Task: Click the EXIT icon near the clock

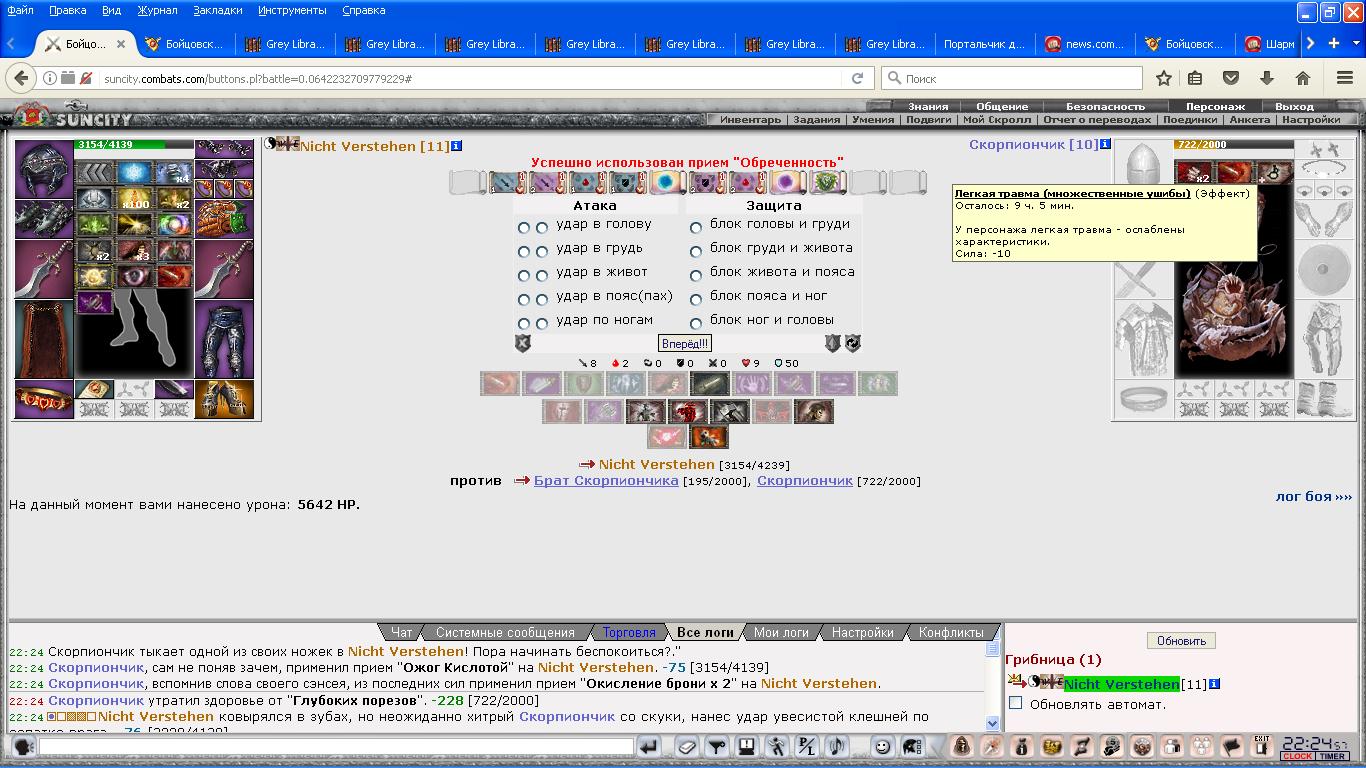Action: pyautogui.click(x=1262, y=744)
